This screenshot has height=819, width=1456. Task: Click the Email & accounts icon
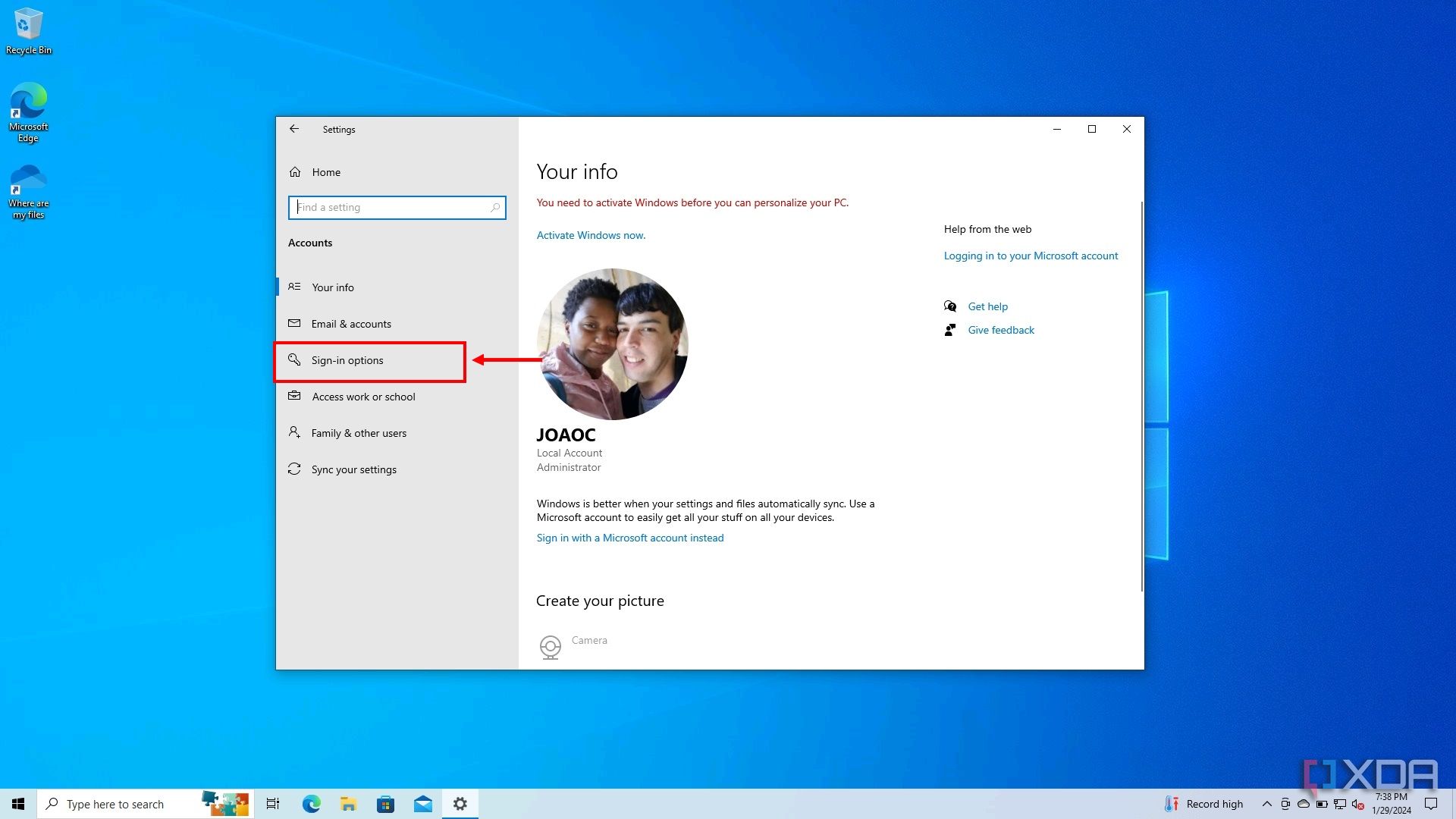(x=294, y=323)
